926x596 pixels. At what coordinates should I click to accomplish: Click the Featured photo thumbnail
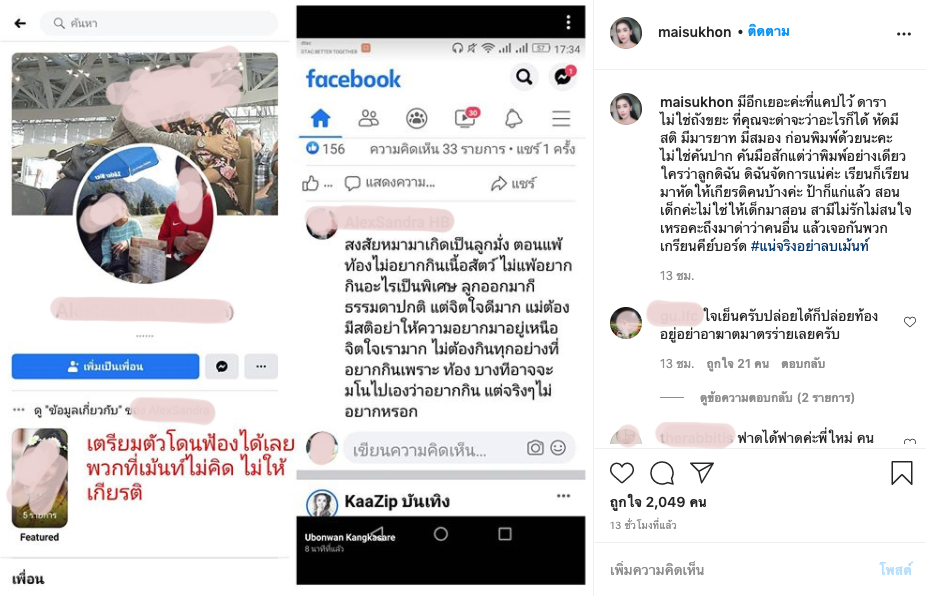[x=40, y=478]
